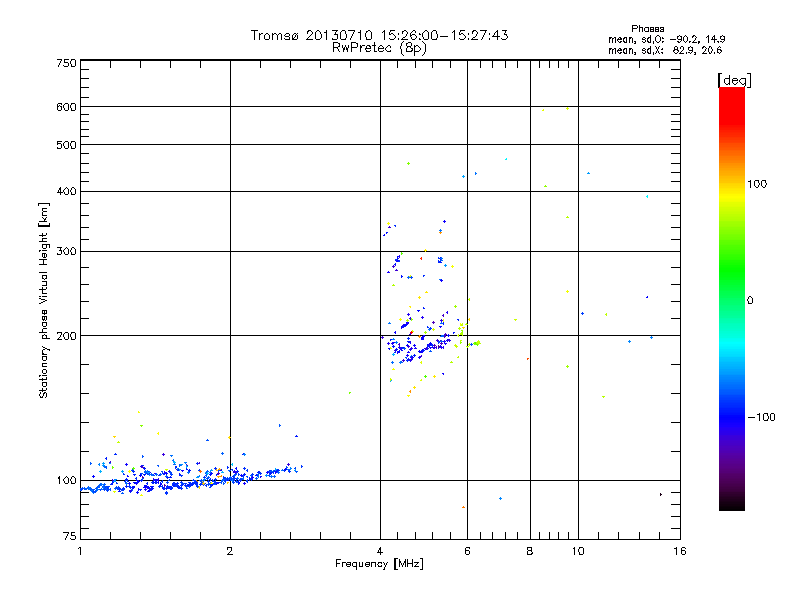This screenshot has height=600, width=800.
Task: Click the y-axis '75' tick label
Action: point(70,536)
